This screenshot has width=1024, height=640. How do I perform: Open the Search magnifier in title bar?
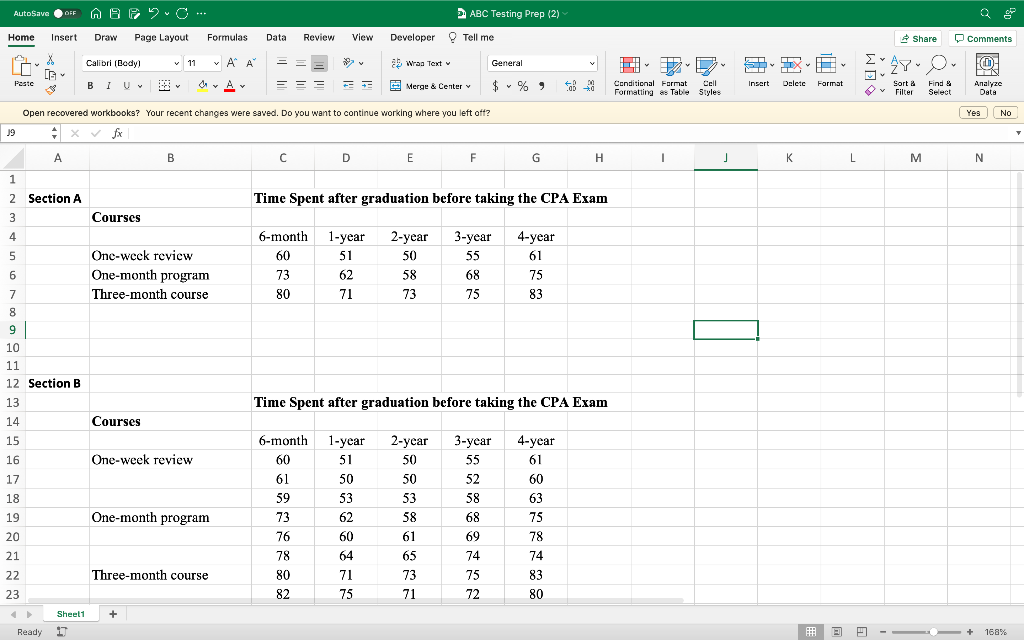tap(985, 13)
